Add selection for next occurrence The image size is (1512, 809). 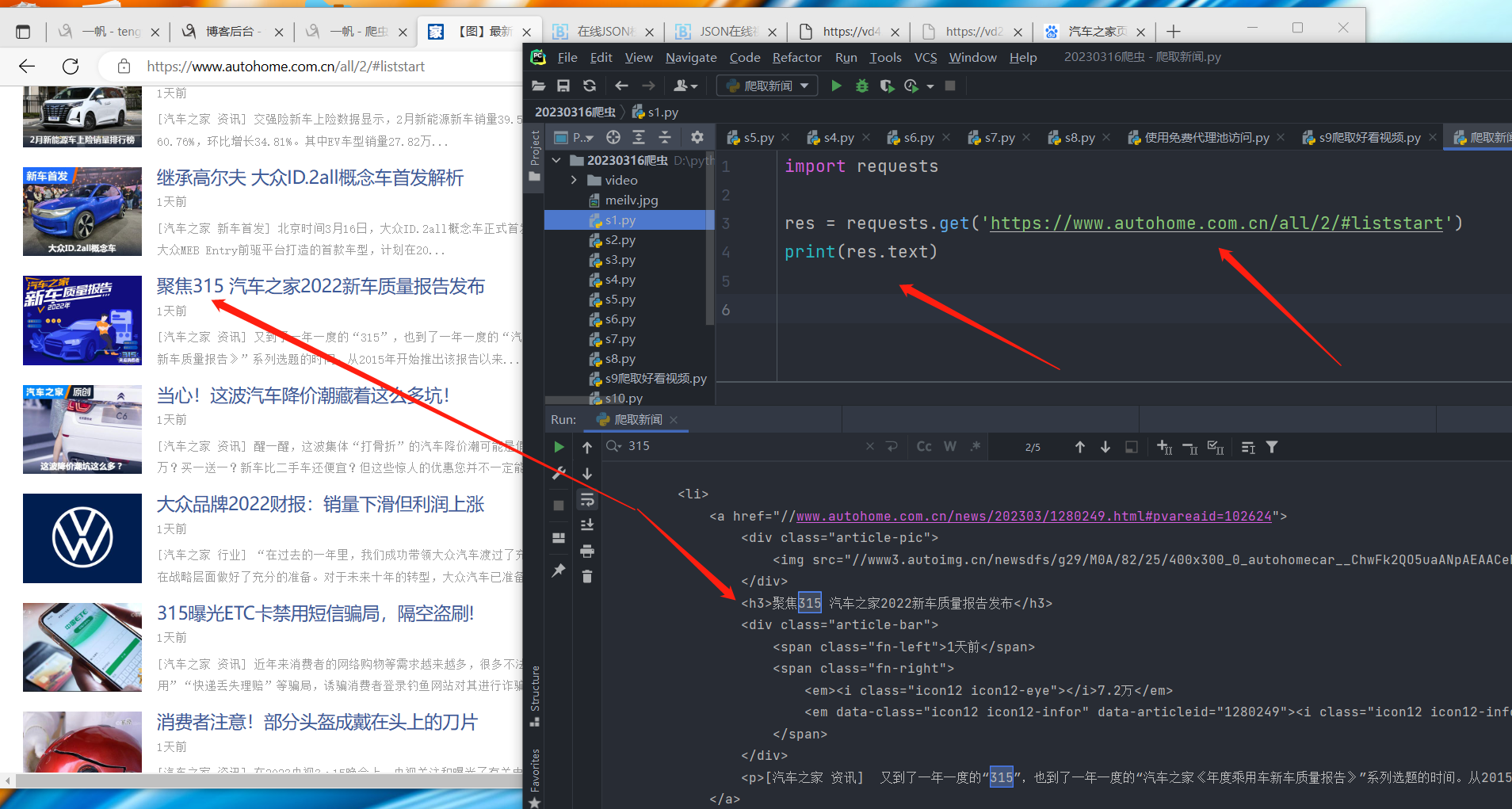1164,447
